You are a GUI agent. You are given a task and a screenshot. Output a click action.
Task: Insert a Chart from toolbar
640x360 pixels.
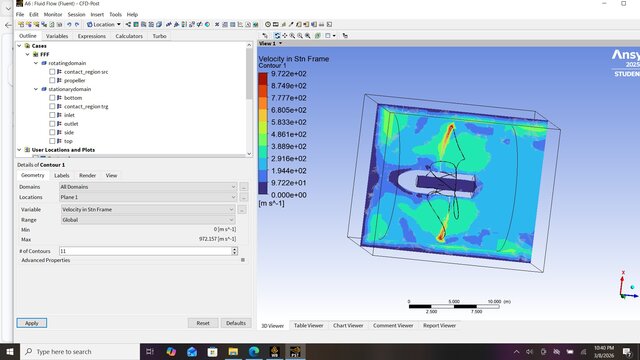click(240, 24)
